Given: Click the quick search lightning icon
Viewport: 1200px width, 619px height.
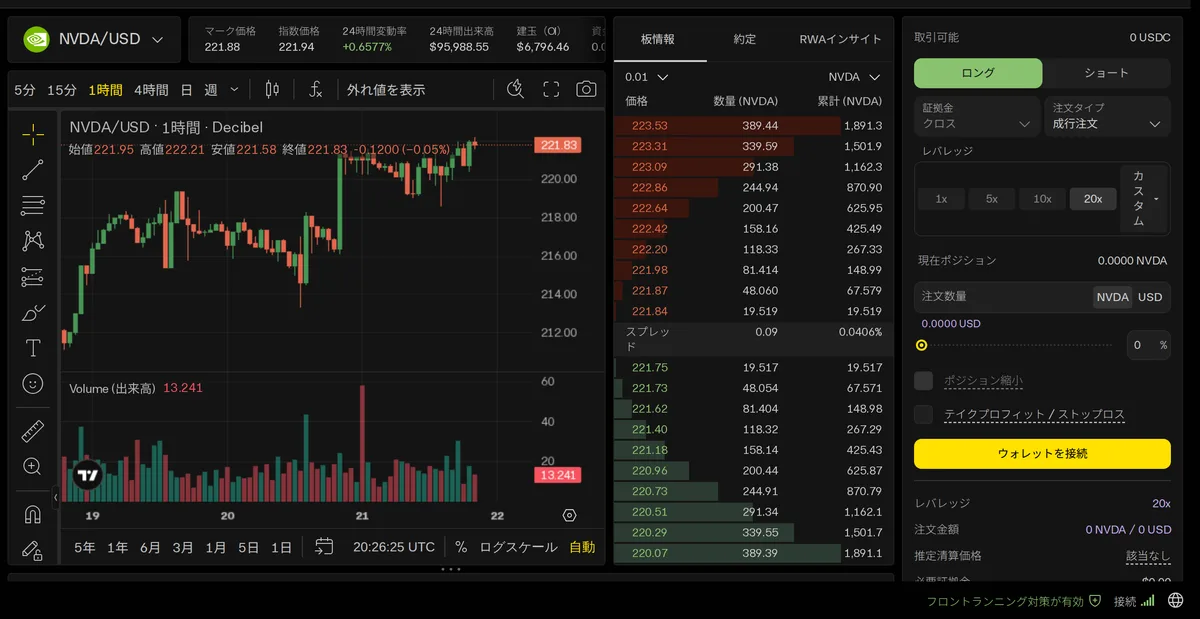Looking at the screenshot, I should 516,89.
